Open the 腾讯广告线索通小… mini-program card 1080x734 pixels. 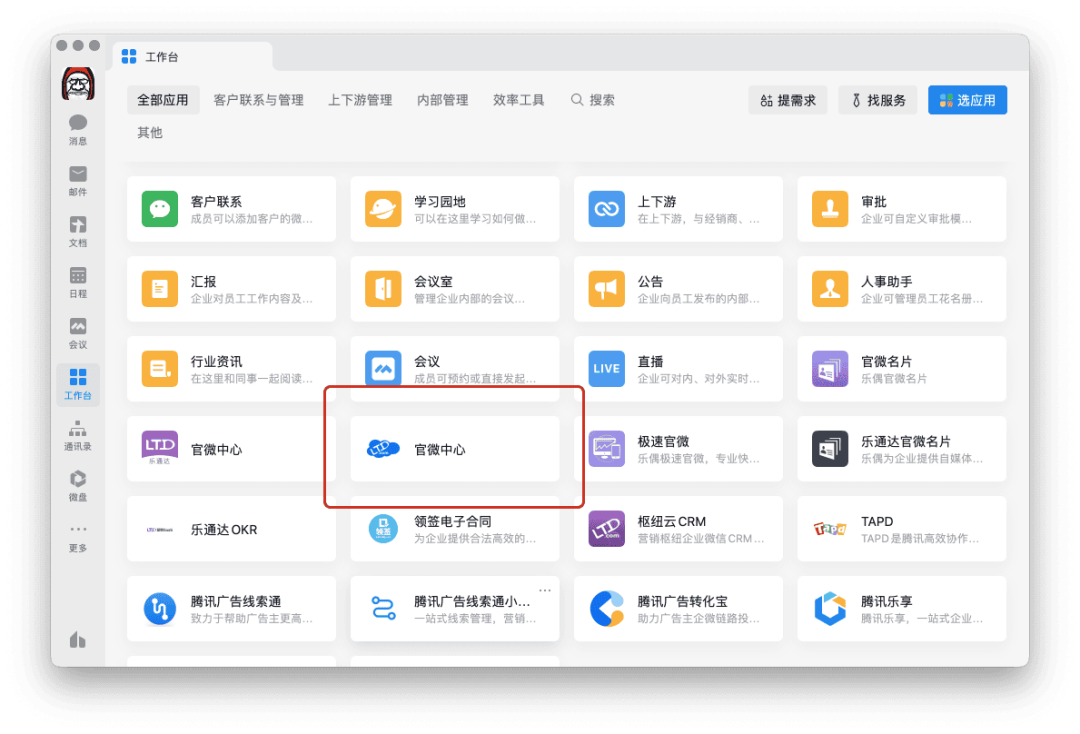(x=455, y=609)
